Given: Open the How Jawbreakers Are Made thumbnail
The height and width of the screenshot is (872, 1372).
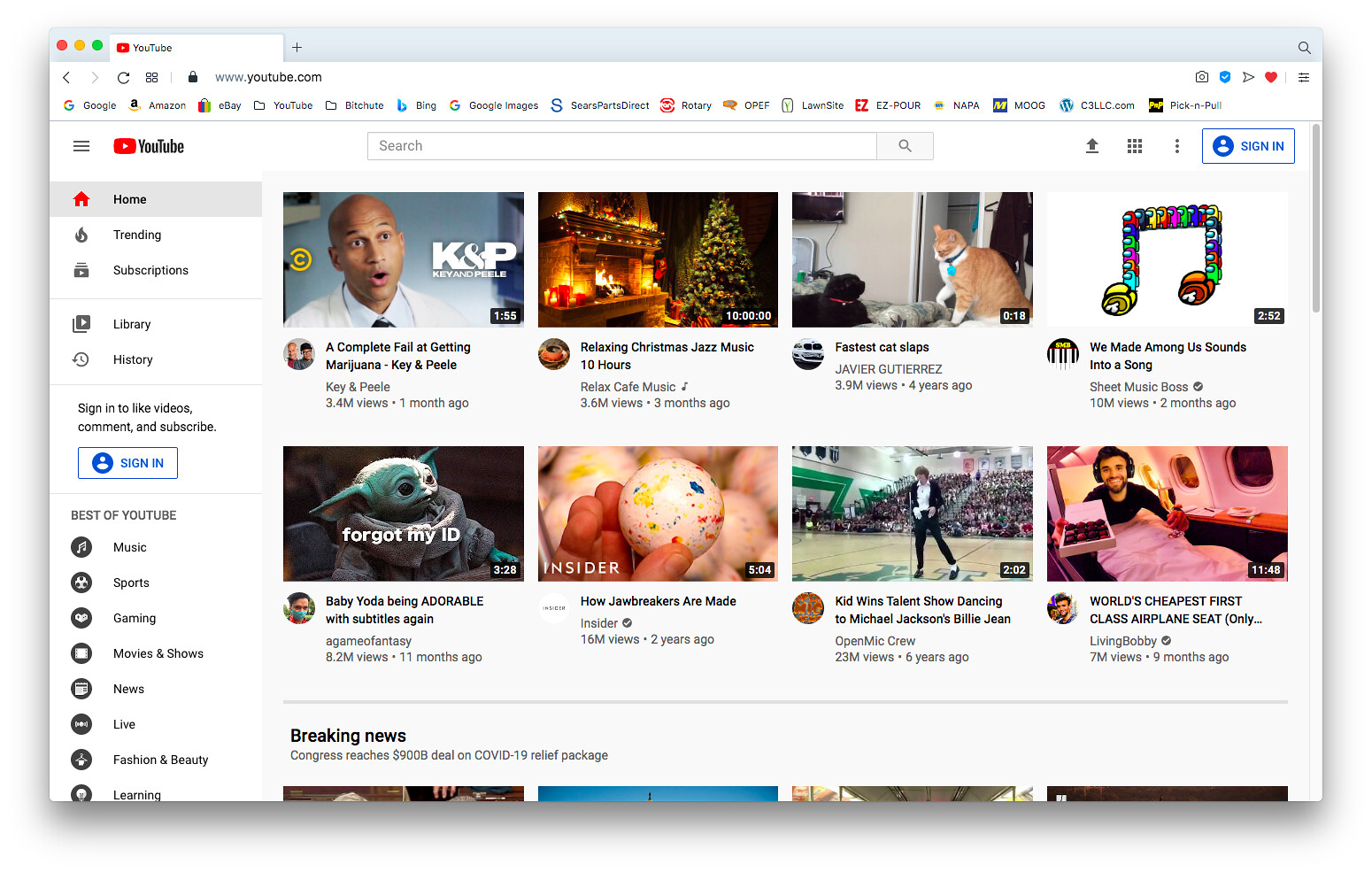Looking at the screenshot, I should coord(658,513).
